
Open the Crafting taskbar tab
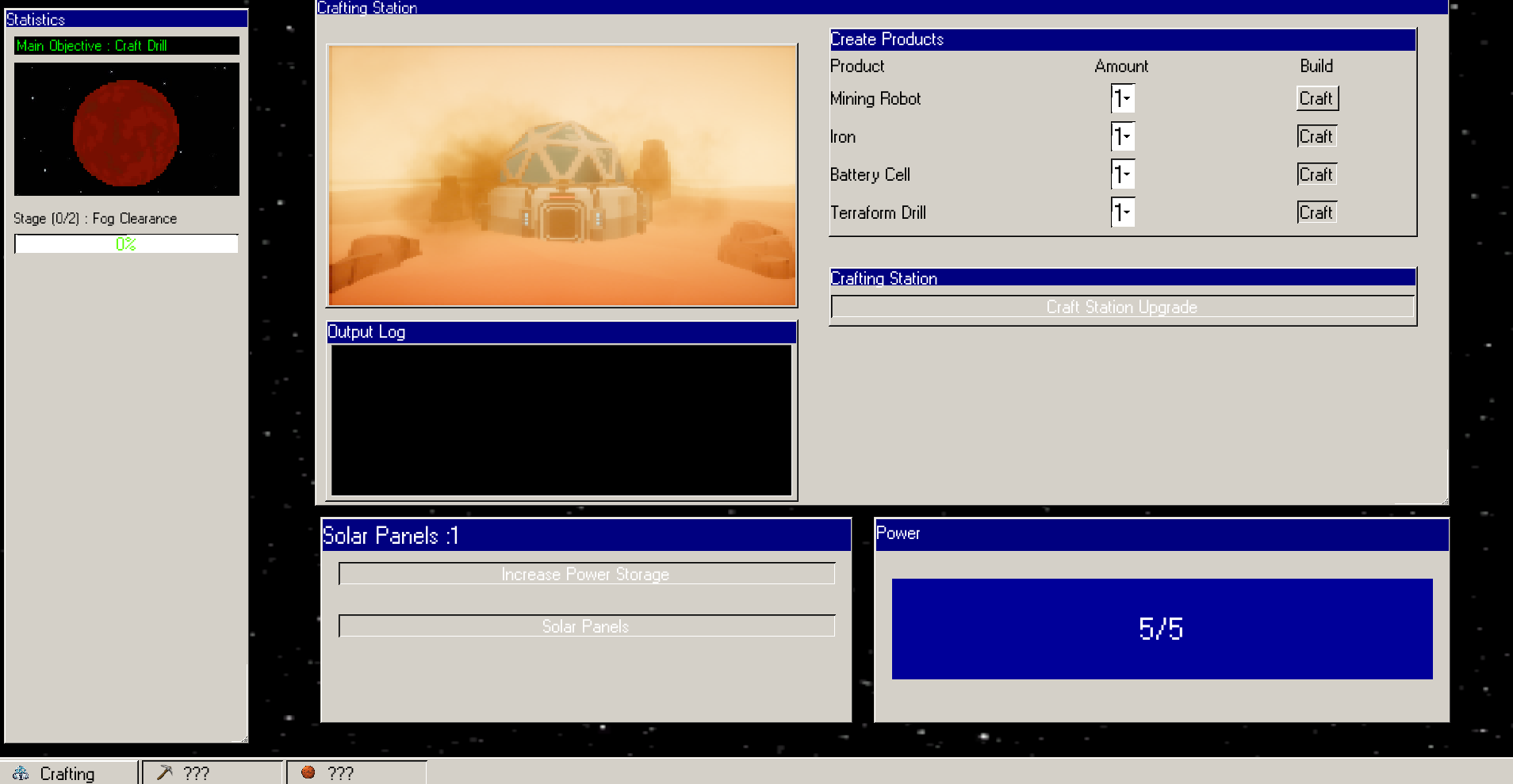(69, 773)
